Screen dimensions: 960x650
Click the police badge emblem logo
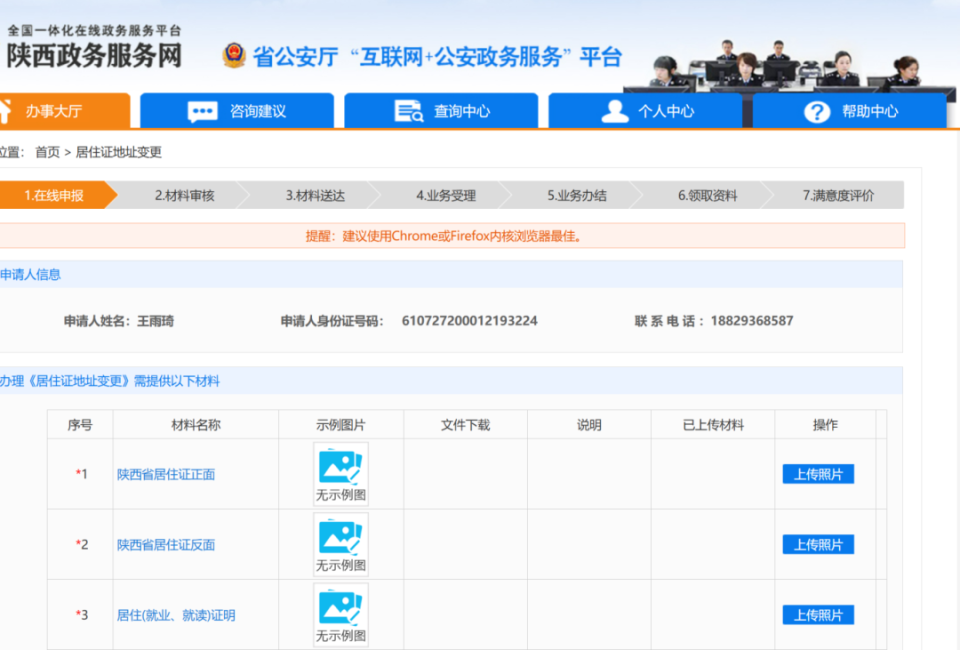234,56
